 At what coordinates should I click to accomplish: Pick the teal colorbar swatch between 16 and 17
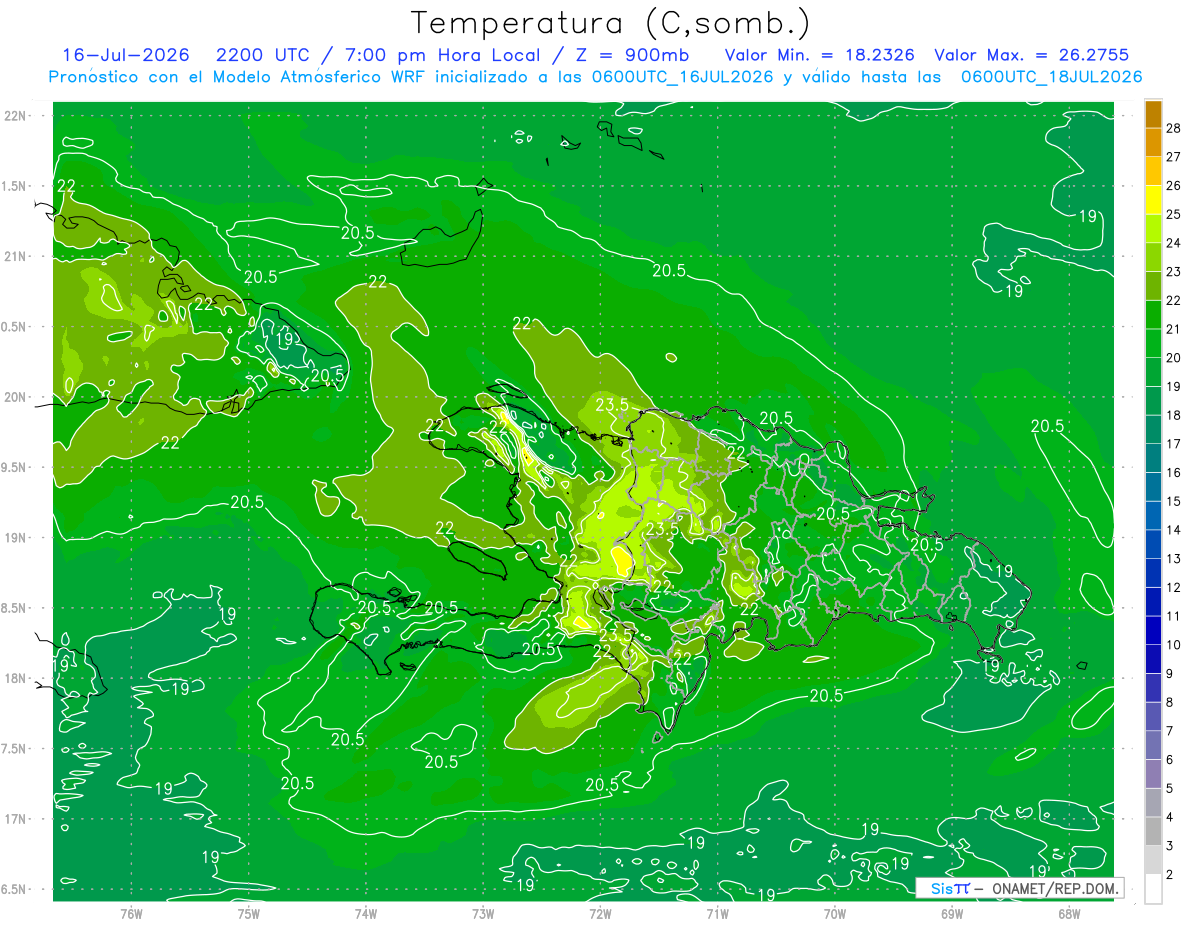tap(1153, 458)
